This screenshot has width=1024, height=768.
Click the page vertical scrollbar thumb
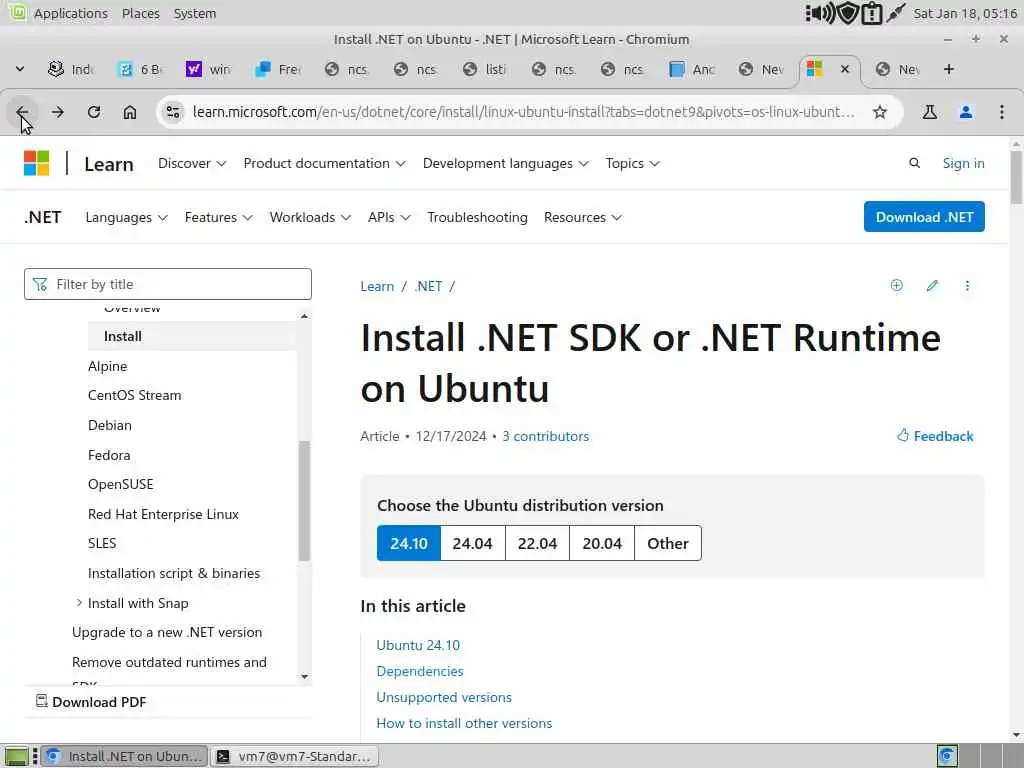[1016, 178]
